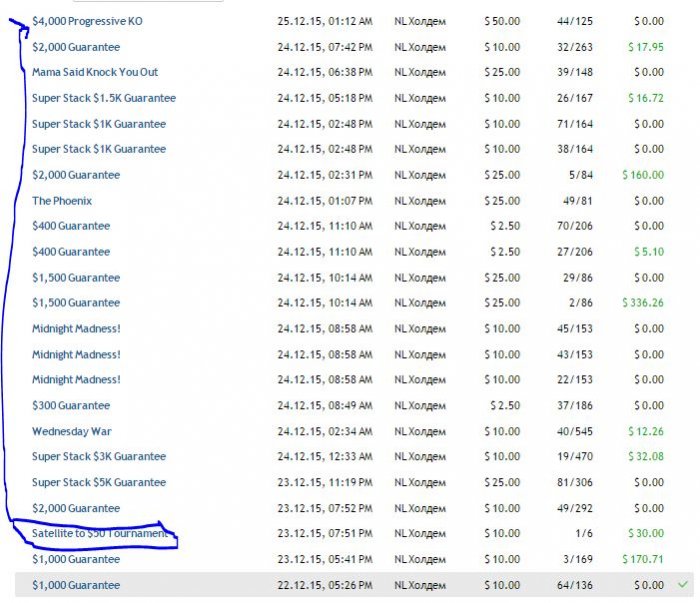700x603 pixels.
Task: Open $1,000 Guarantee link in the 3/169 row
Action: click(x=76, y=559)
